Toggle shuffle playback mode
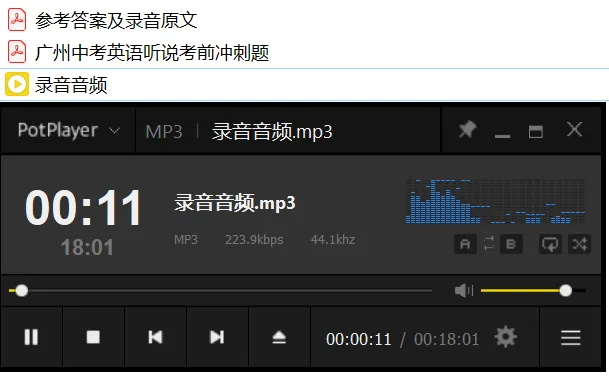609x377 pixels. [x=579, y=244]
